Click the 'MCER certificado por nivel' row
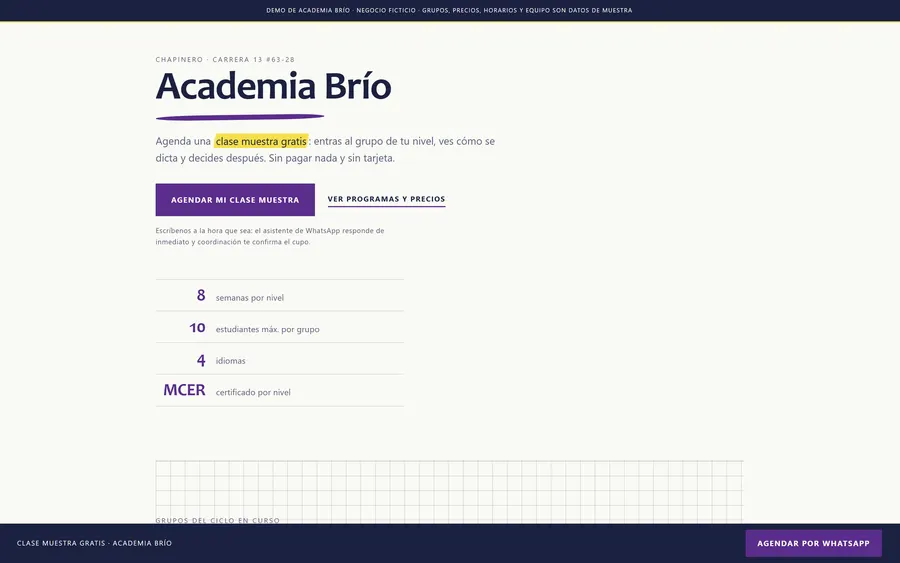 (x=280, y=390)
